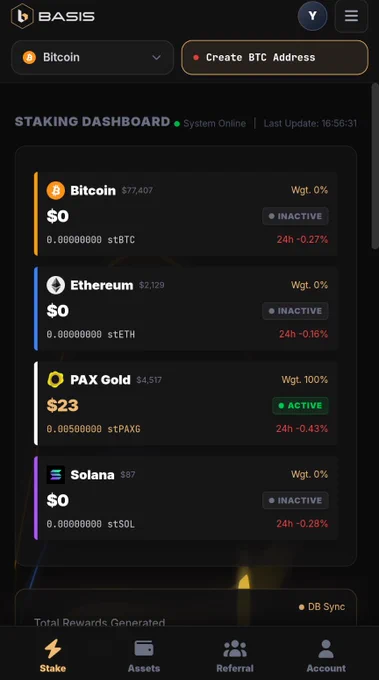This screenshot has width=379, height=680.
Task: Select the PAX Gold icon
Action: [x=56, y=379]
